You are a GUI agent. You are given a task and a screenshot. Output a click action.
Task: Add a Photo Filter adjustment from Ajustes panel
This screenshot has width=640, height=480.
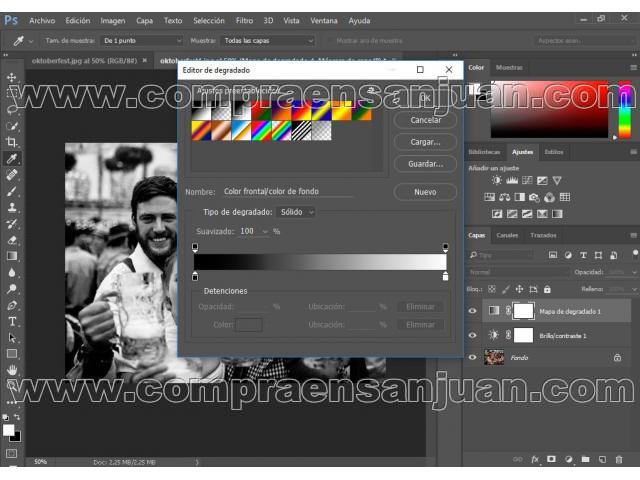(x=534, y=198)
